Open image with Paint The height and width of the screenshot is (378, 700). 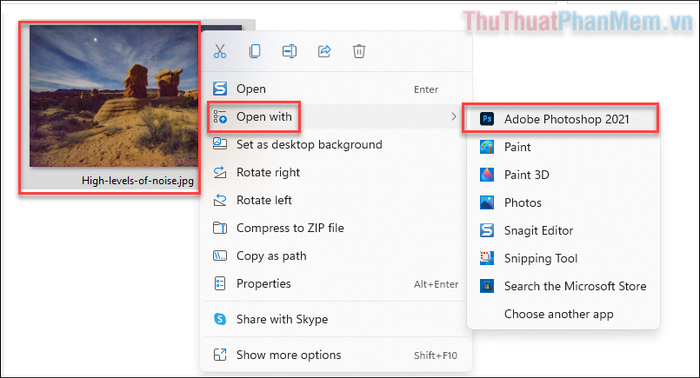[x=563, y=147]
